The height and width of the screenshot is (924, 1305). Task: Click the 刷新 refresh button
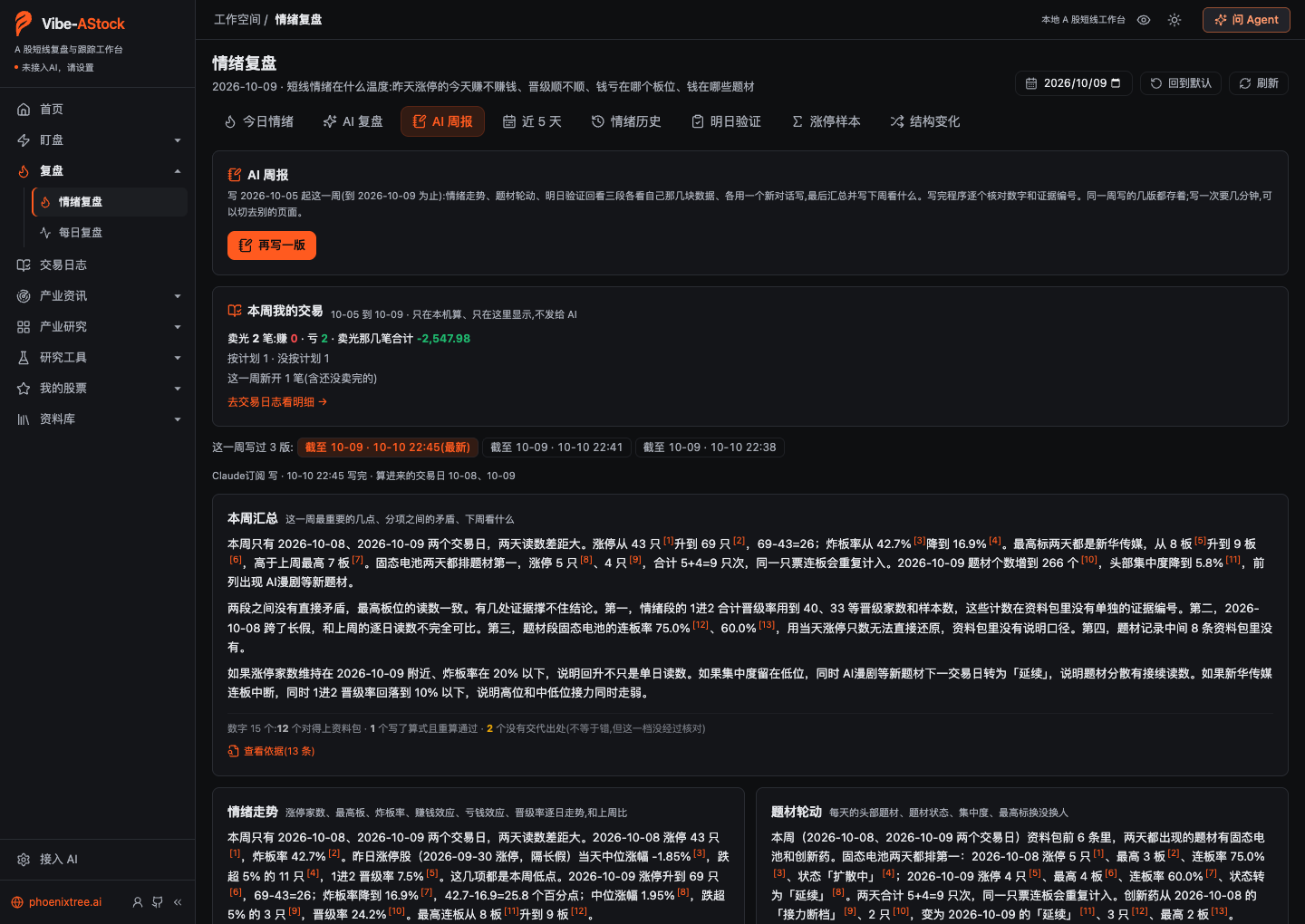click(x=1259, y=83)
